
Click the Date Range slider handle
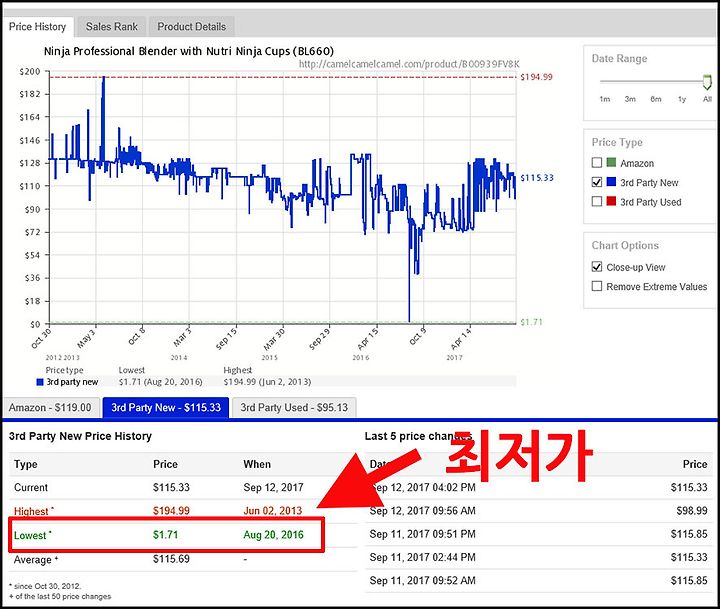click(x=707, y=81)
